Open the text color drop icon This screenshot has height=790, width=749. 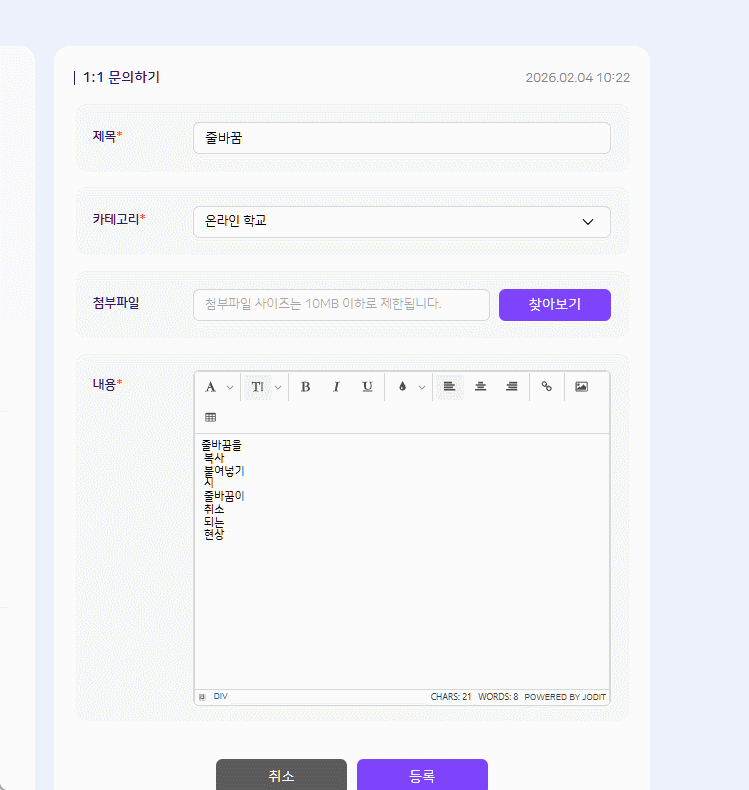(x=402, y=387)
